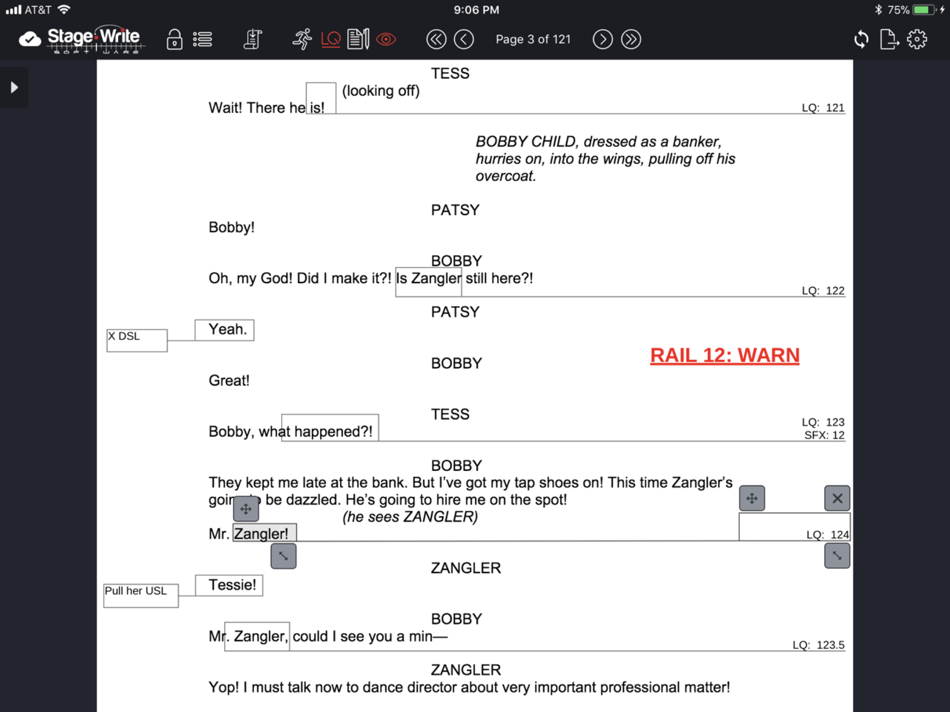This screenshot has height=712, width=950.
Task: Tap move handle near Zangler! box
Action: (245, 509)
